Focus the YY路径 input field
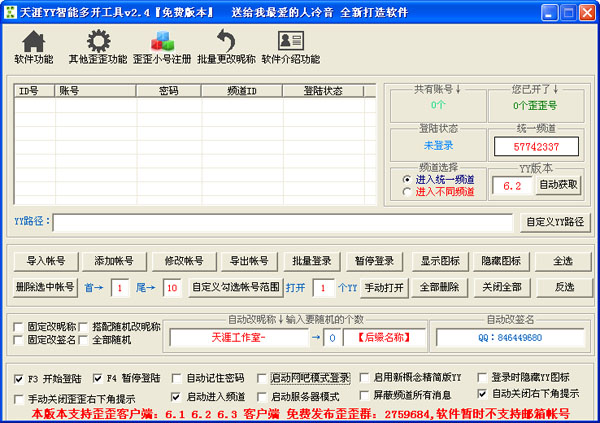The image size is (600, 423). 283,222
